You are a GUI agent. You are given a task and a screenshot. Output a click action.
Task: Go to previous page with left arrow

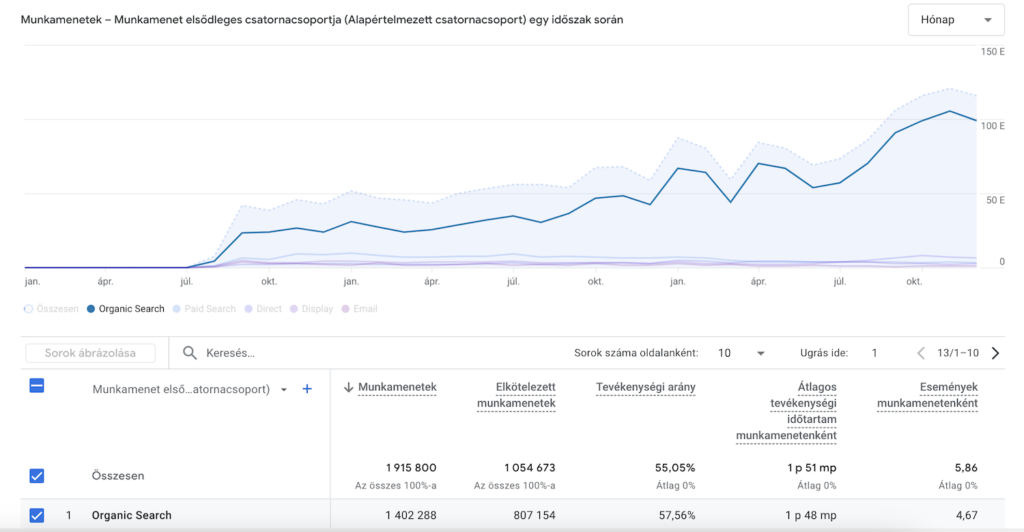[921, 353]
